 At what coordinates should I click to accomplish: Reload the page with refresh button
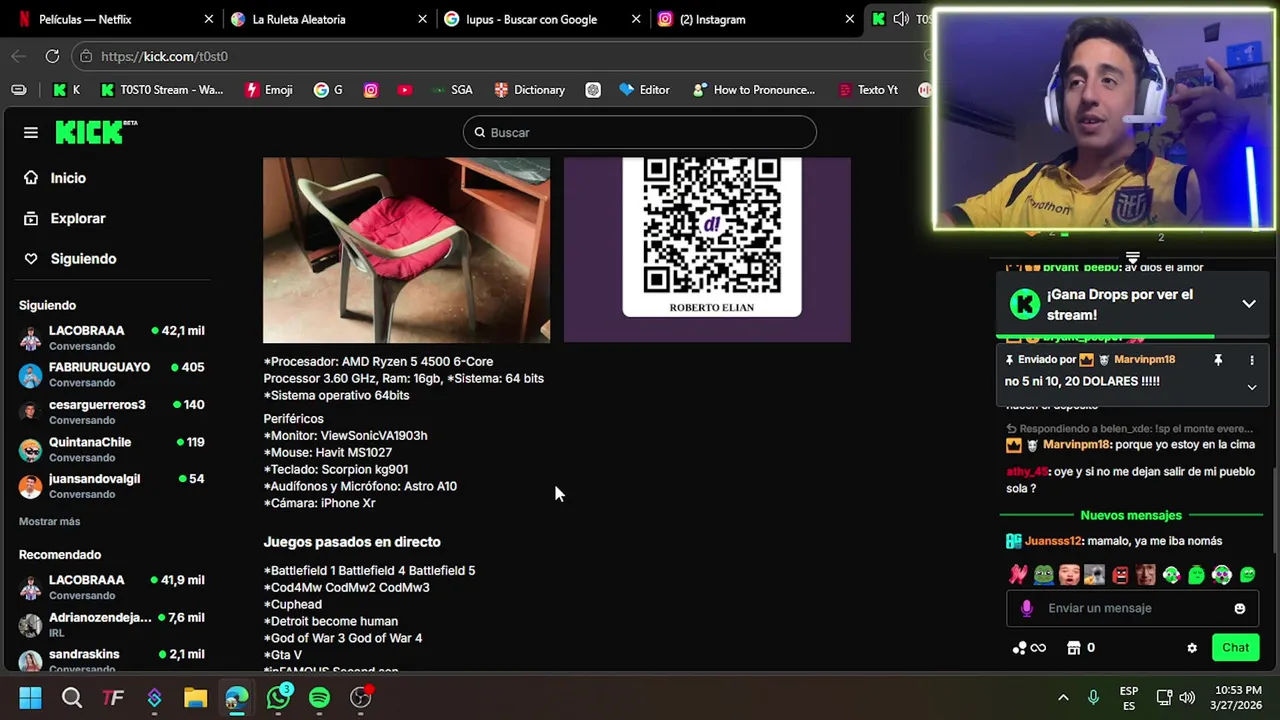click(52, 56)
